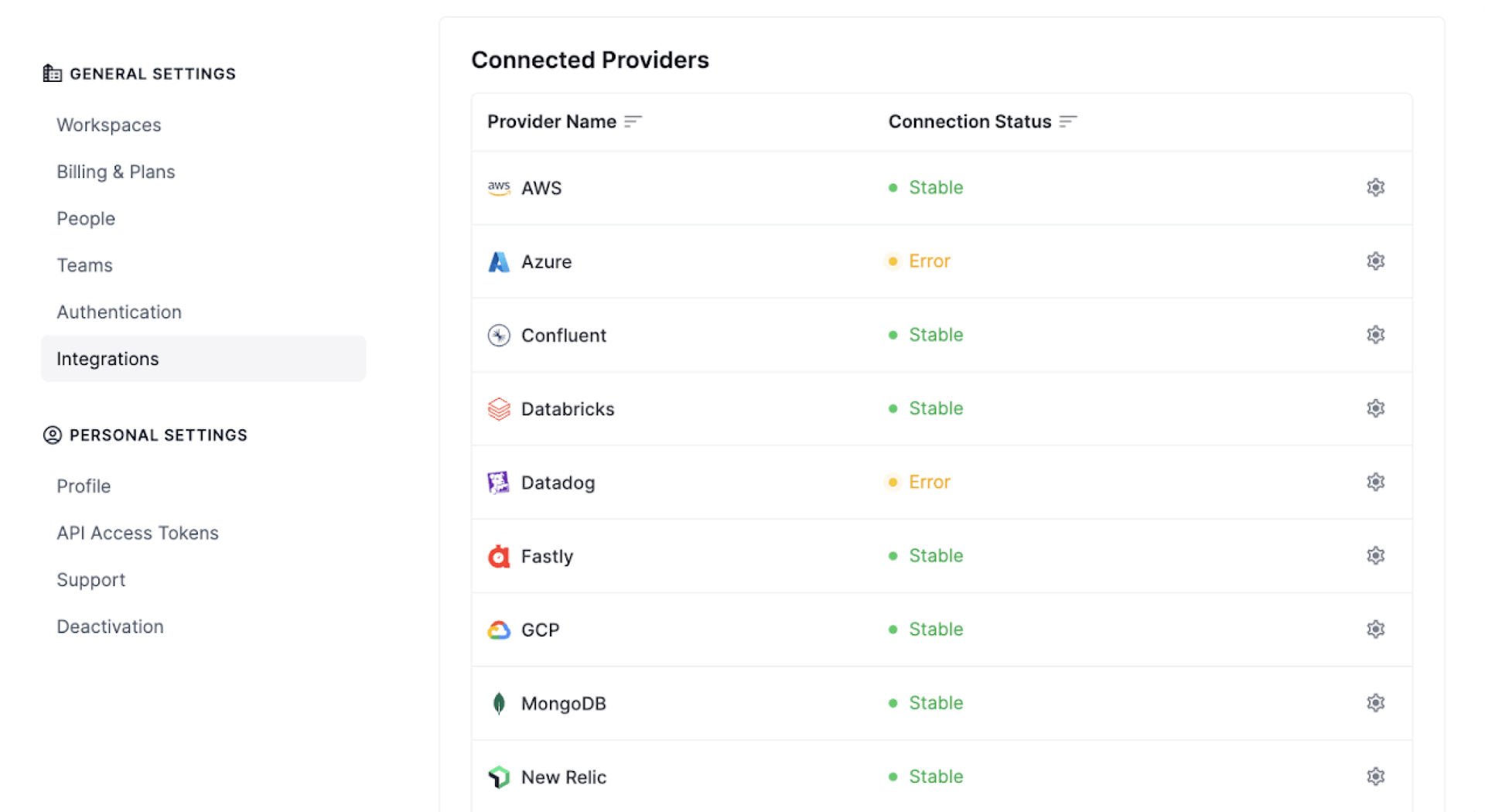Open the Datadog configuration gear icon
This screenshot has height=812, width=1485.
[x=1375, y=483]
